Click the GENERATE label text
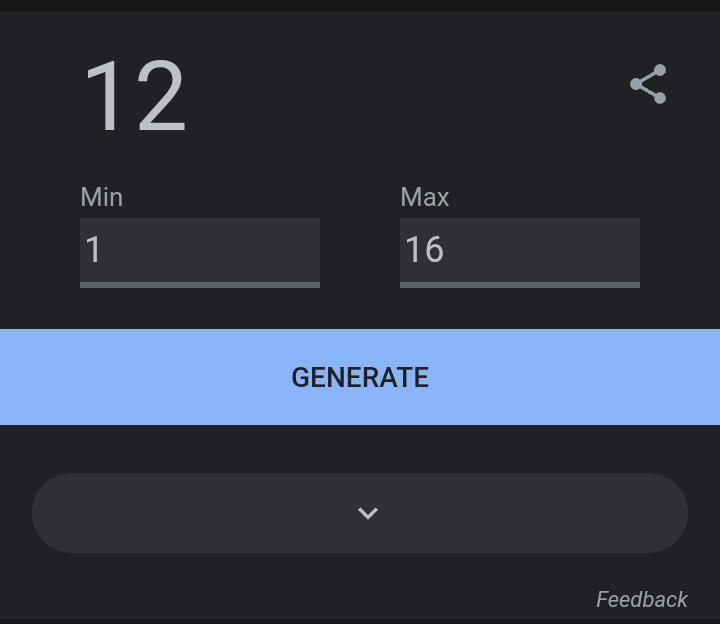This screenshot has height=624, width=720. [x=360, y=377]
